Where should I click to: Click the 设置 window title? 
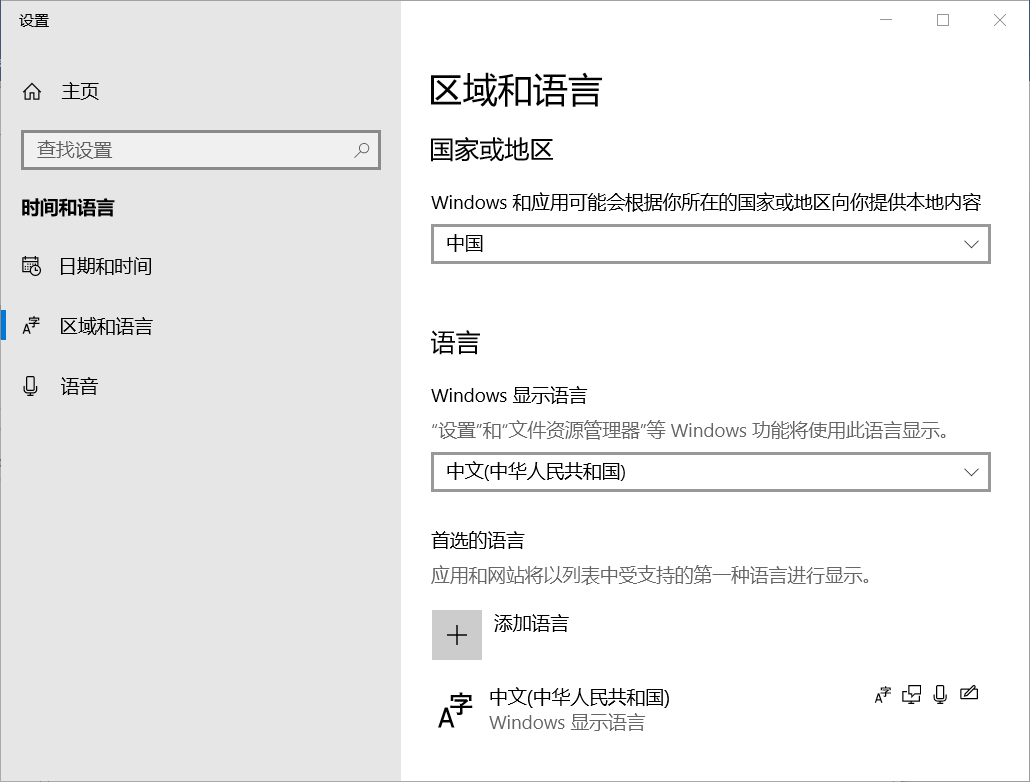34,20
